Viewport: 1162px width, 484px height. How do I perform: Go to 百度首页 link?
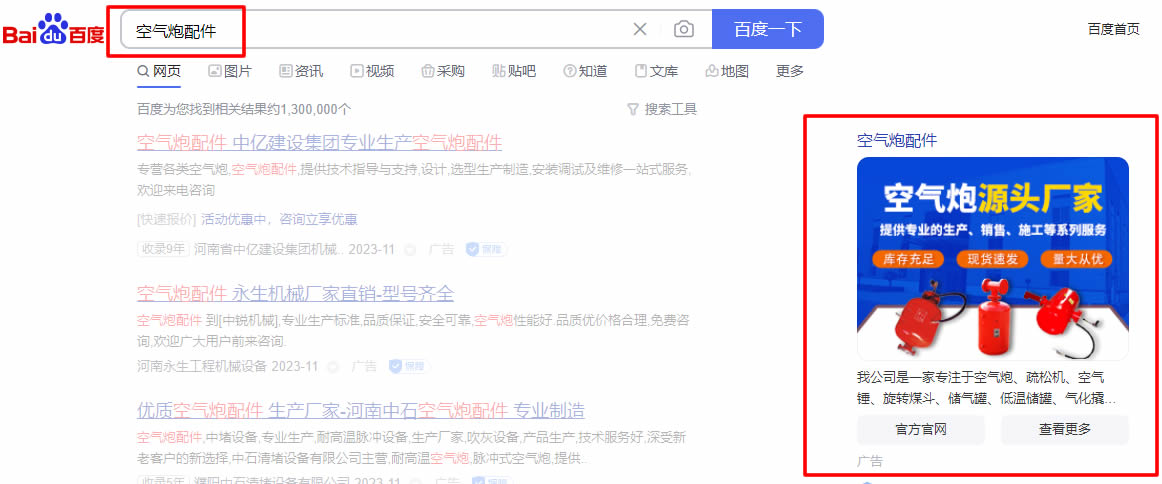tap(1113, 29)
